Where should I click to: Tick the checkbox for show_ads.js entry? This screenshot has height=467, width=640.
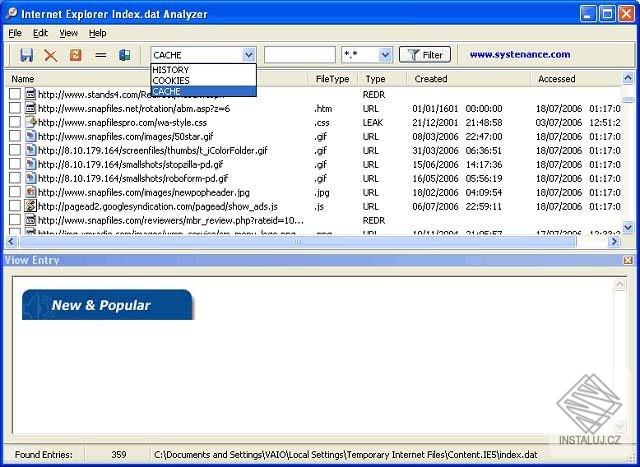[15, 206]
